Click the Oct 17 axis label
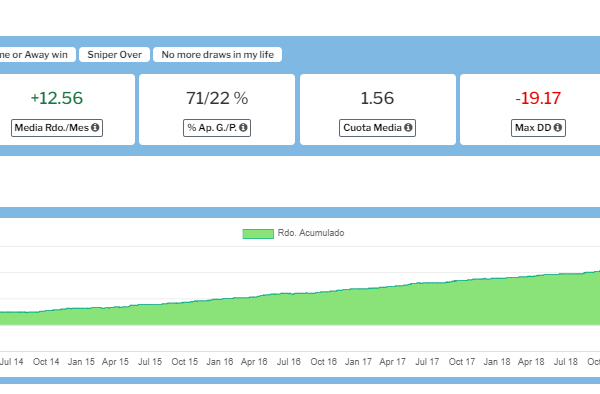Image resolution: width=600 pixels, height=394 pixels. pos(462,361)
